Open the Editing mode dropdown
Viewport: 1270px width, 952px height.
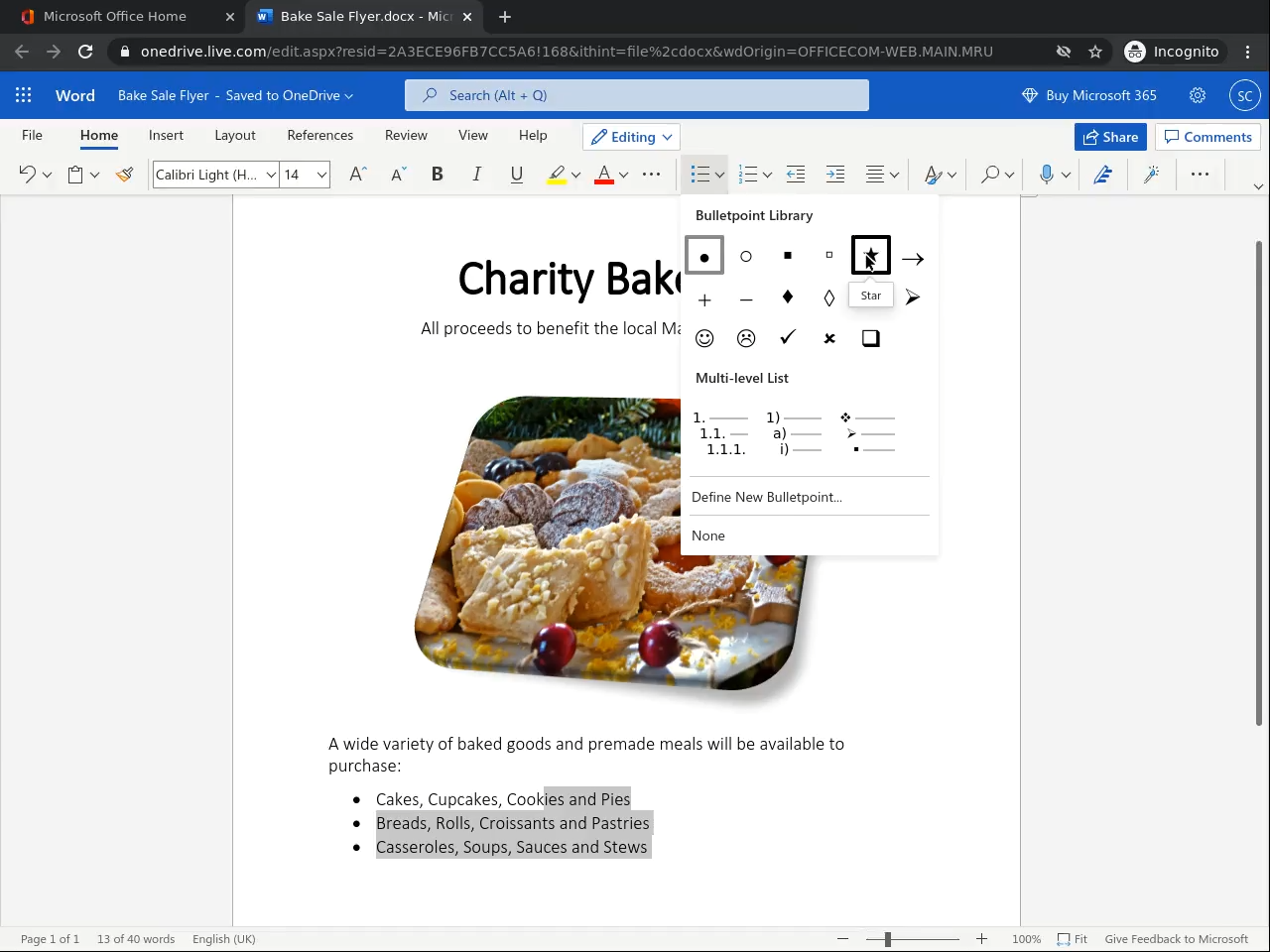(x=632, y=137)
